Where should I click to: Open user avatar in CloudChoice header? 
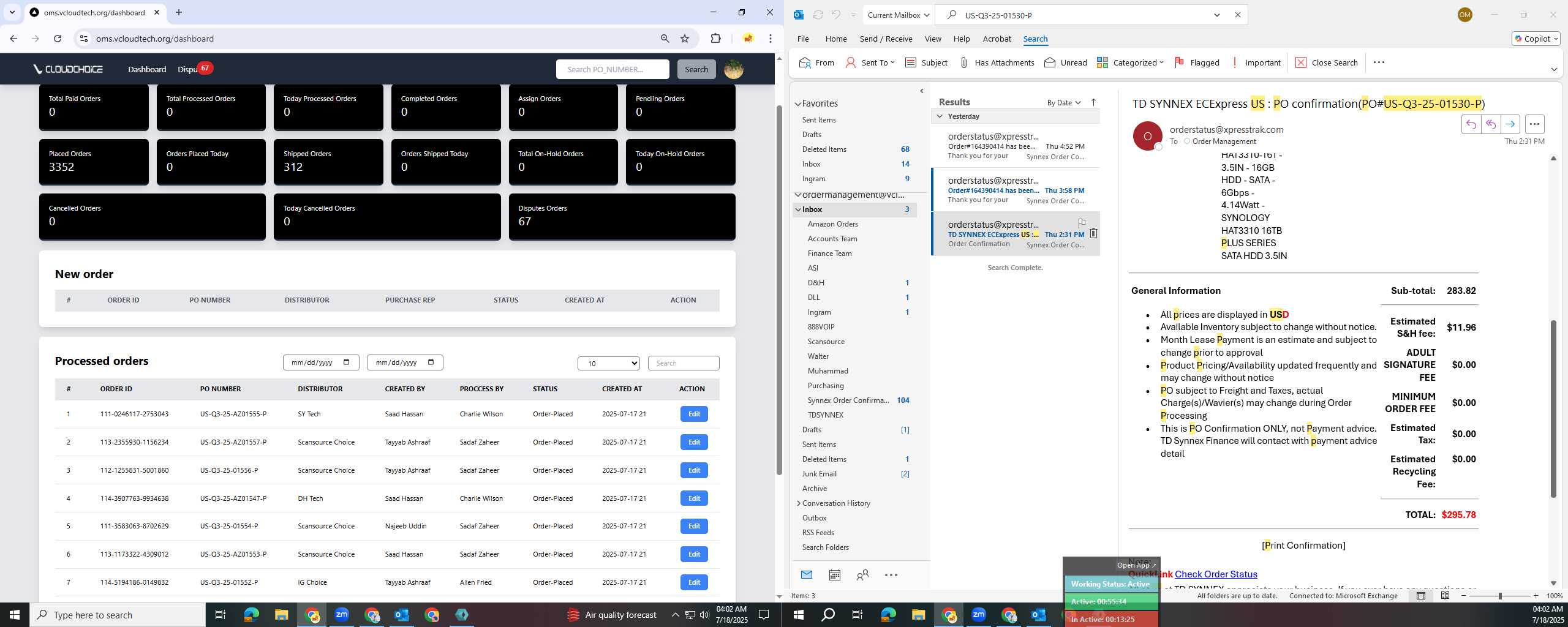733,69
